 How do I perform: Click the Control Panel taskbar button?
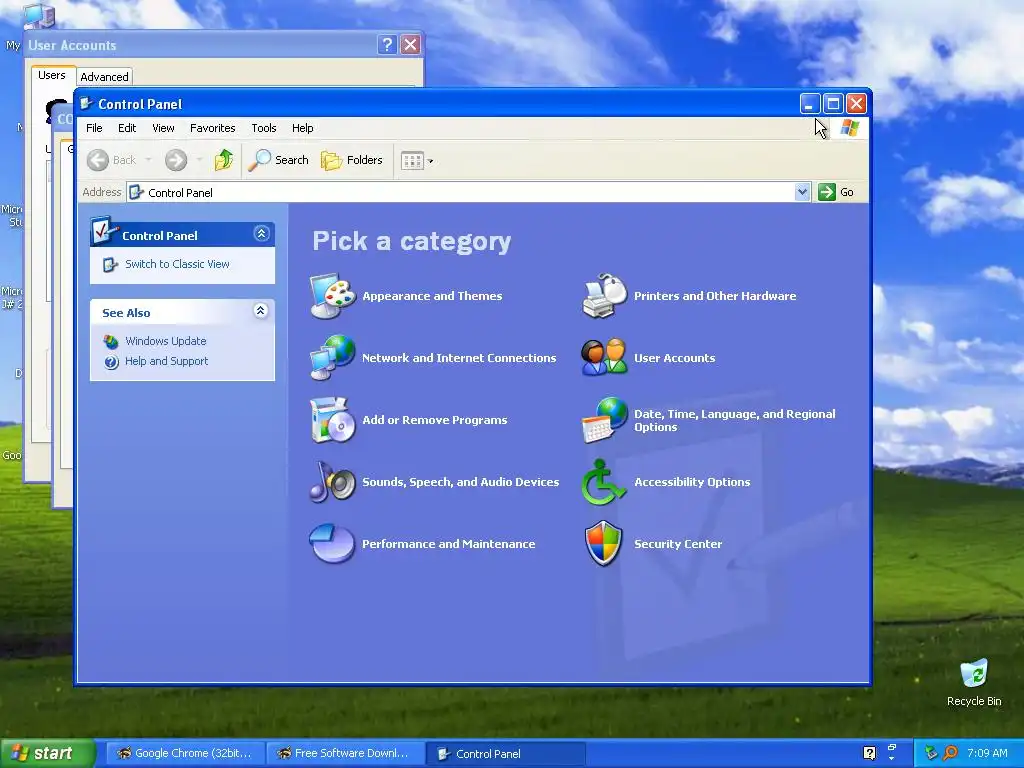pos(505,753)
